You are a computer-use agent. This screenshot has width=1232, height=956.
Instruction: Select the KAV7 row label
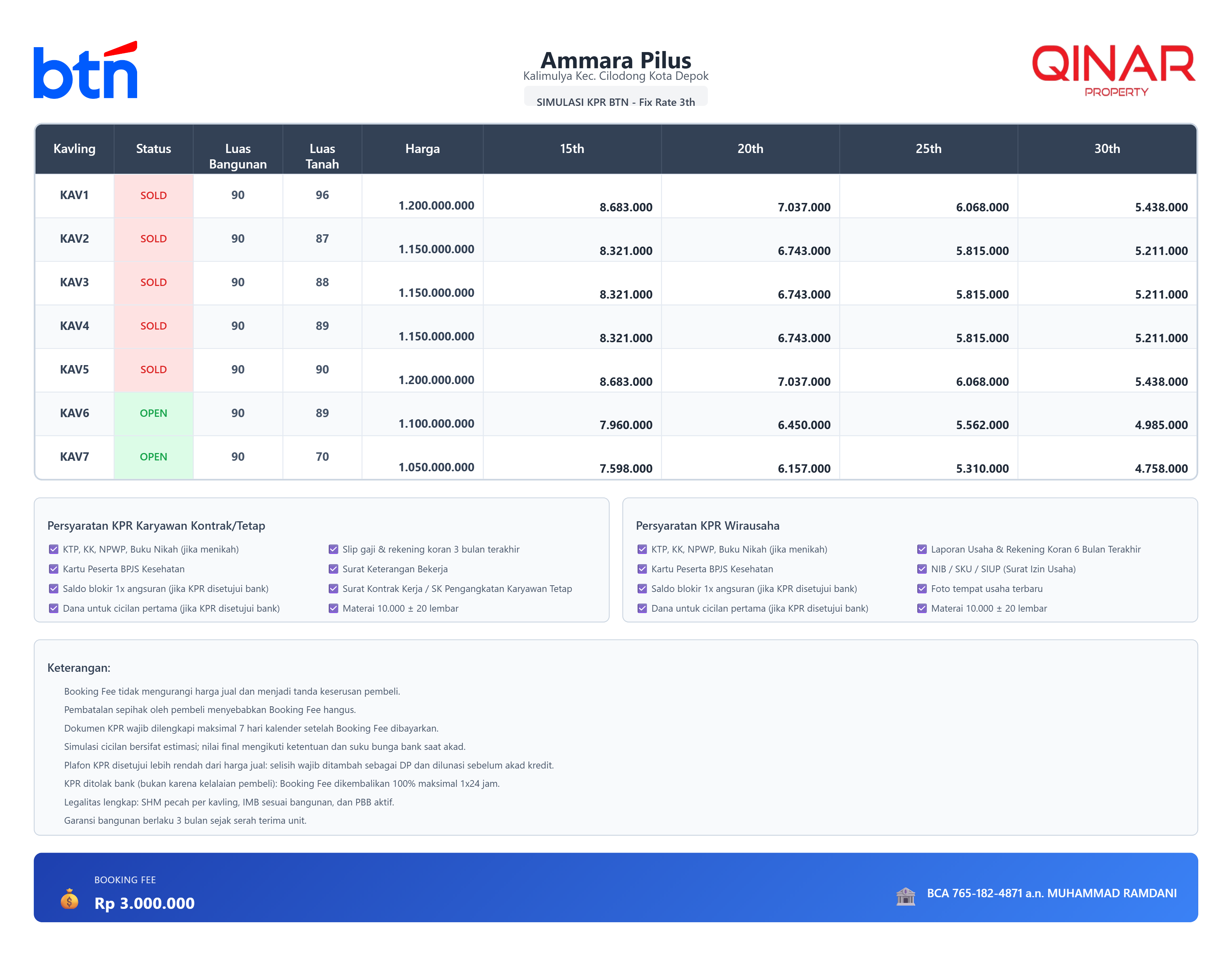[75, 457]
